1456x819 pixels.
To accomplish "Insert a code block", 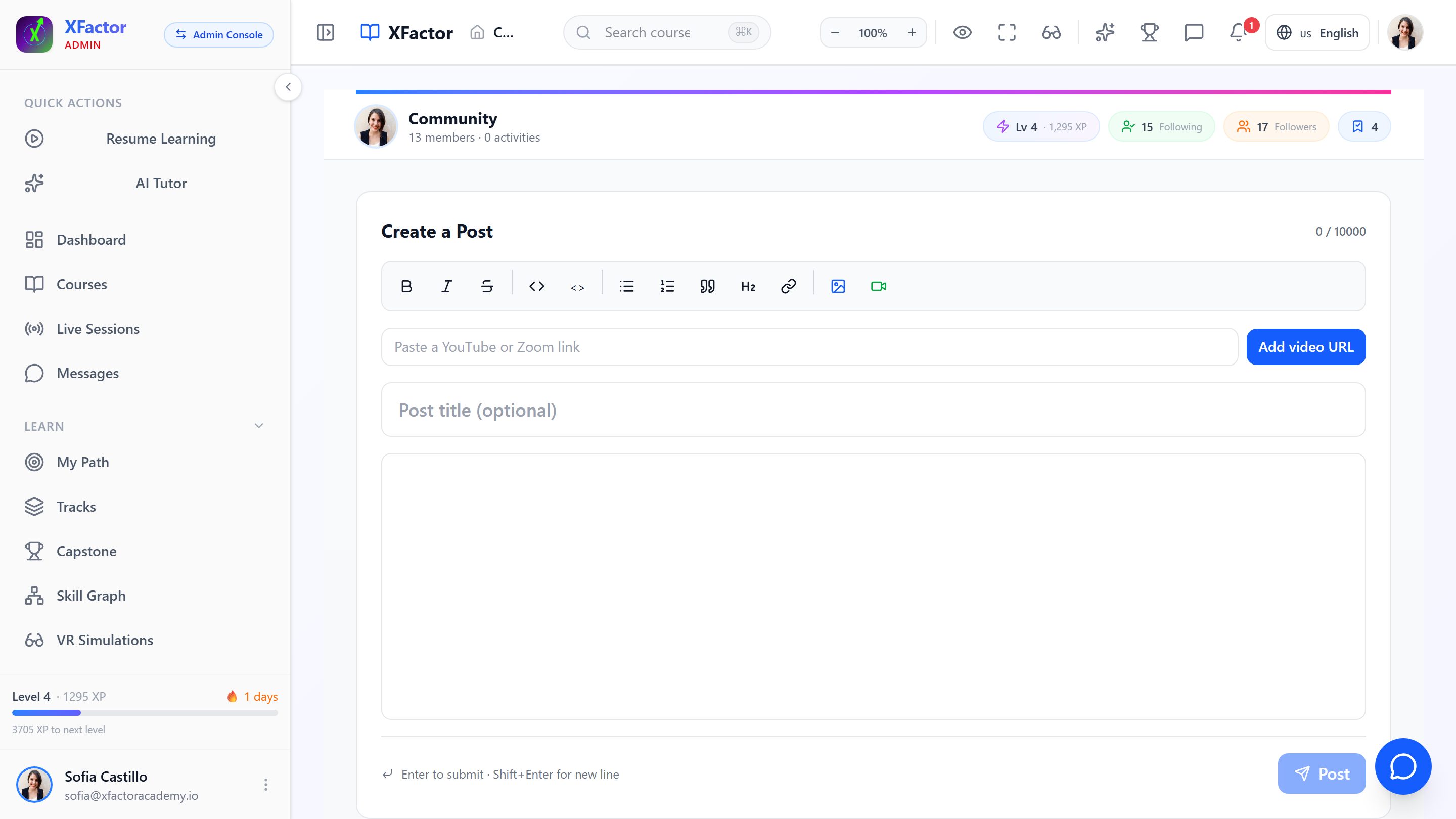I will coord(536,286).
